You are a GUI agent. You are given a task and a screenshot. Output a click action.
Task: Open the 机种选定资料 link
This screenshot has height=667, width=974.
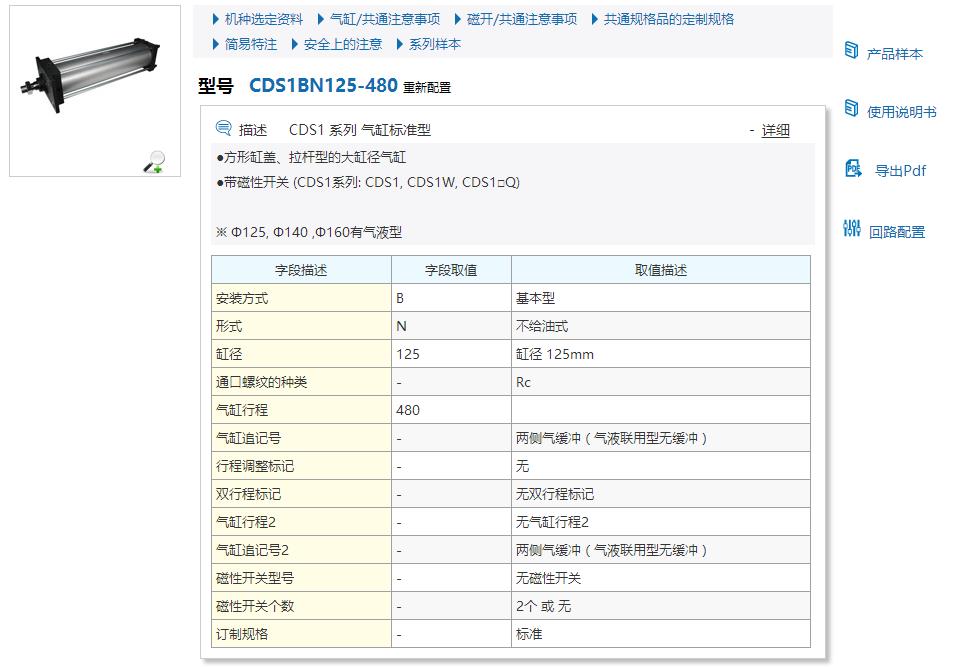pyautogui.click(x=263, y=19)
